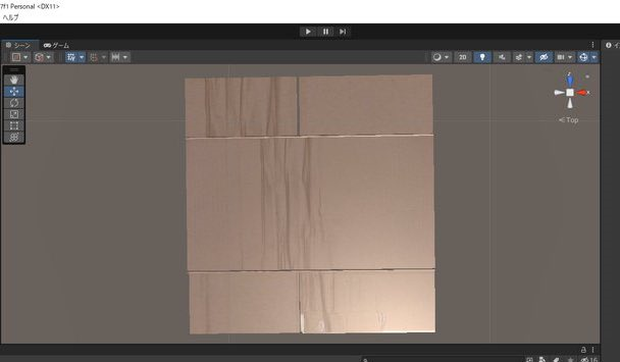Select the combined Transform tool
The height and width of the screenshot is (362, 620).
pyautogui.click(x=14, y=137)
